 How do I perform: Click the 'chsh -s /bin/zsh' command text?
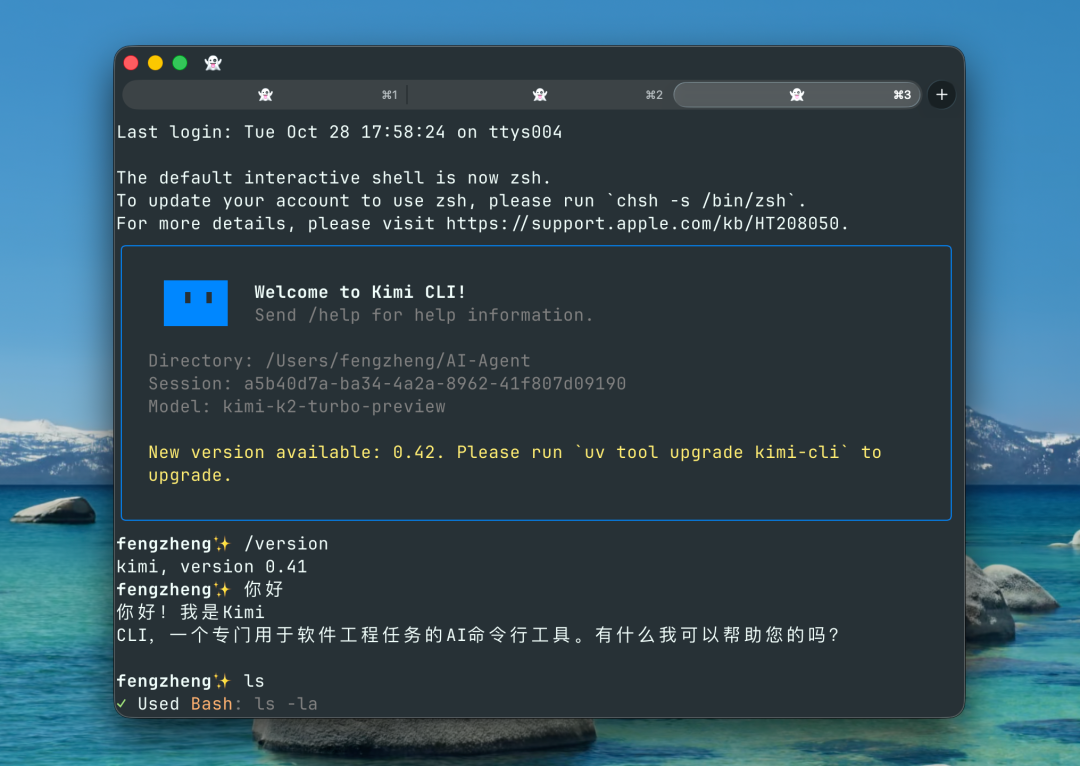click(x=700, y=200)
